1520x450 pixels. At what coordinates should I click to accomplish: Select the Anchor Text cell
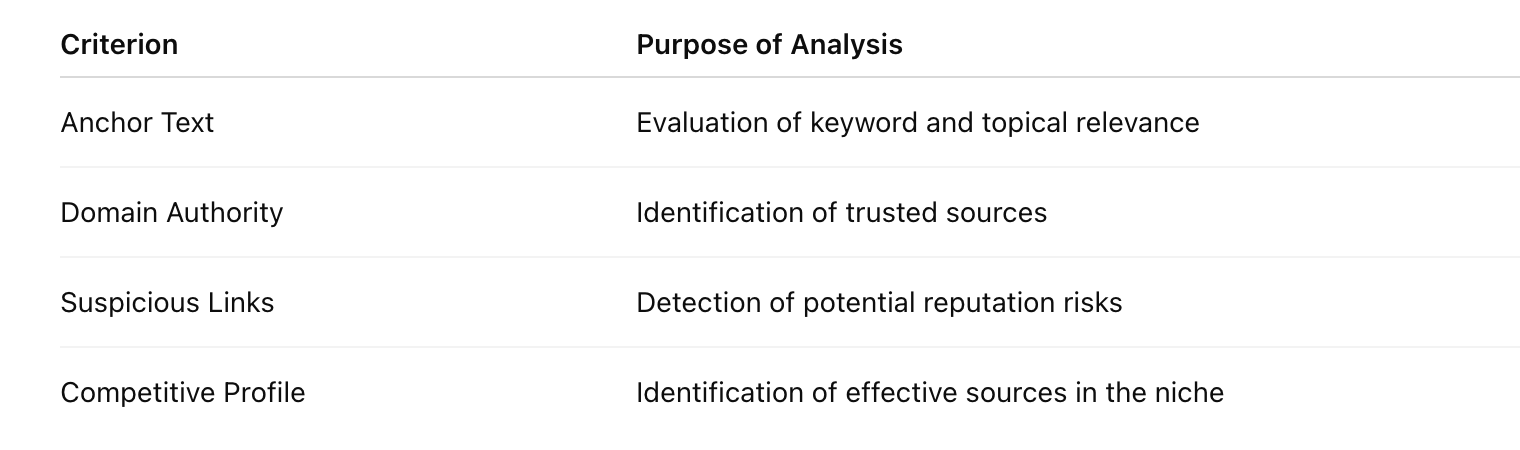137,123
